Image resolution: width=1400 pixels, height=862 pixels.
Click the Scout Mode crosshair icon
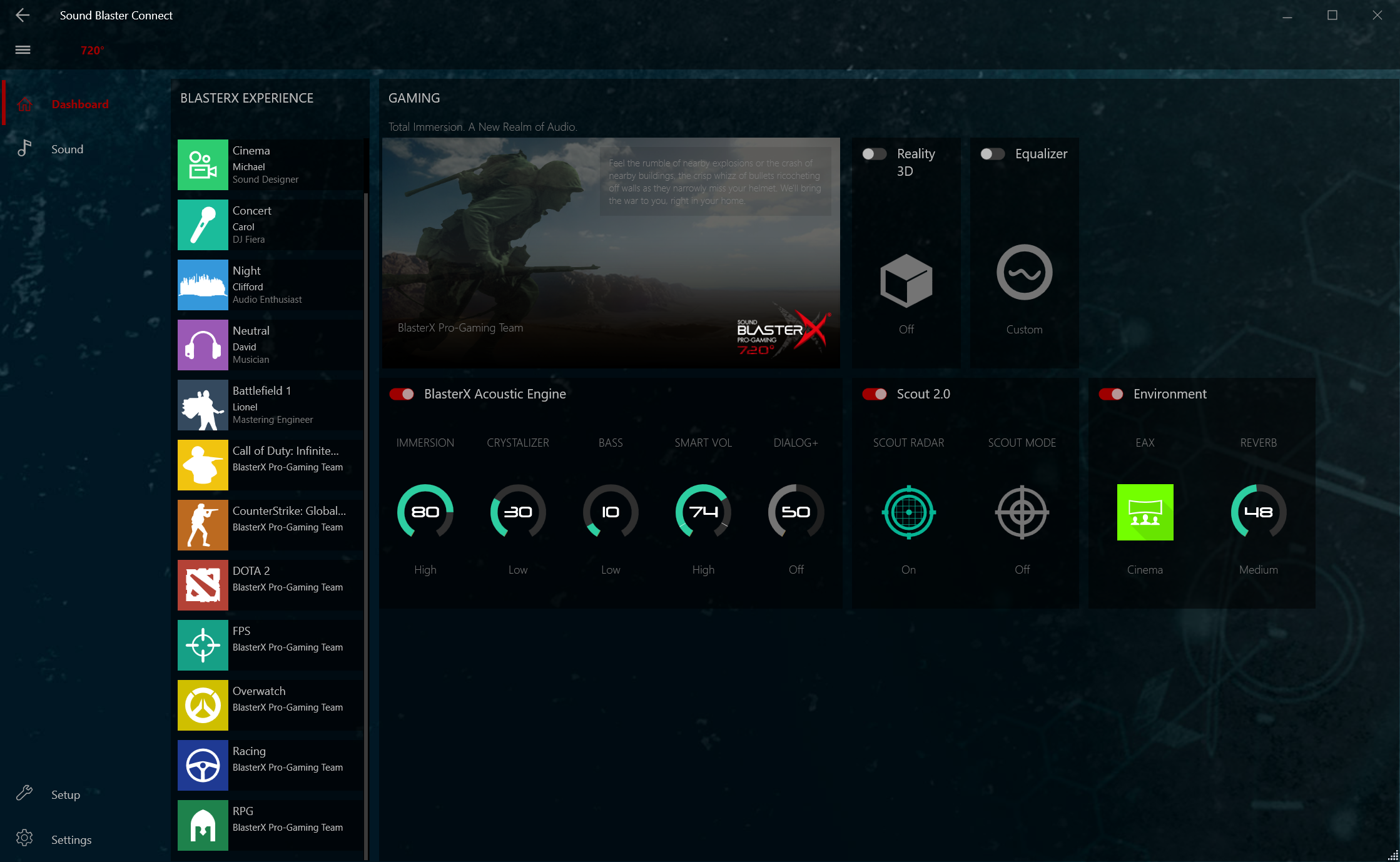(x=1022, y=512)
